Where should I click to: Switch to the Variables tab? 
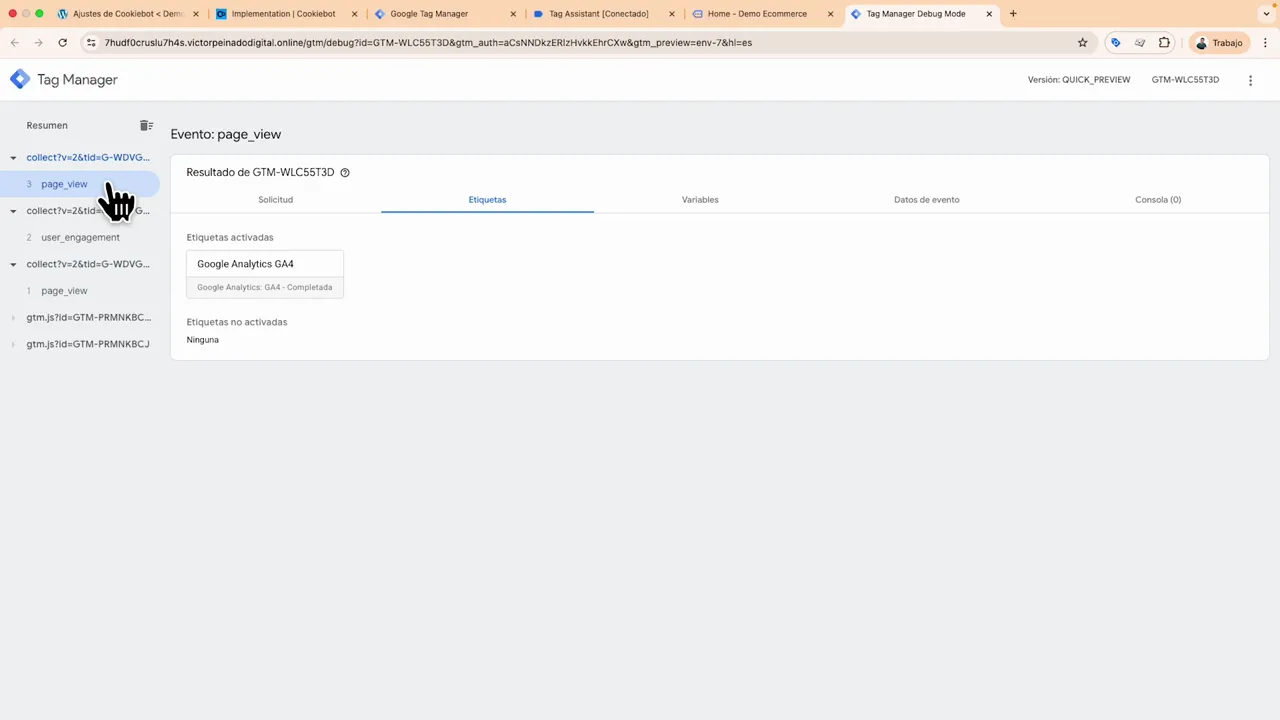click(700, 199)
